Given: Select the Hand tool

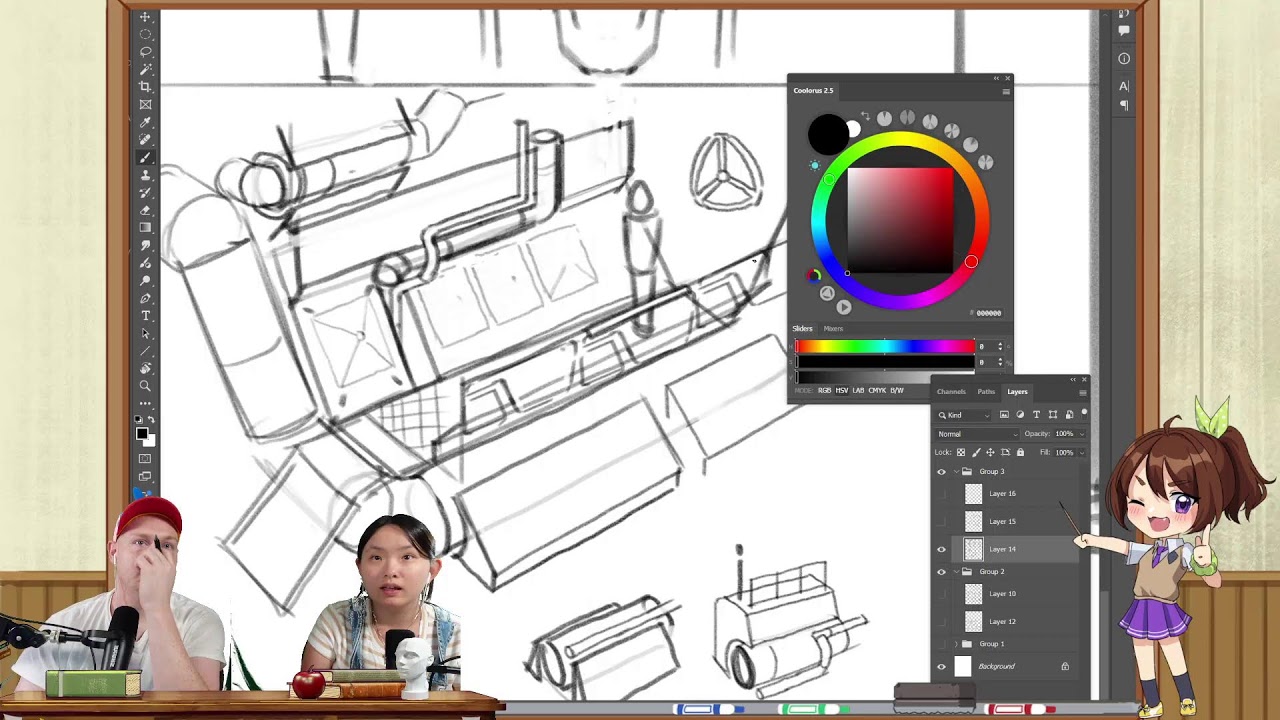Looking at the screenshot, I should [x=145, y=368].
